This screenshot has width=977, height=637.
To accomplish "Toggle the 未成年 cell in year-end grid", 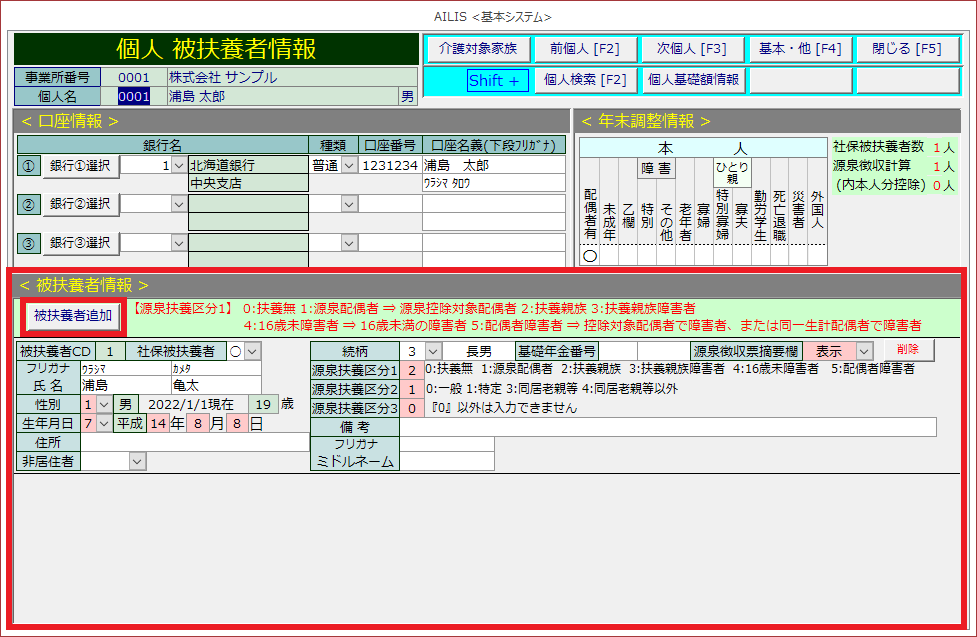I will tap(609, 255).
